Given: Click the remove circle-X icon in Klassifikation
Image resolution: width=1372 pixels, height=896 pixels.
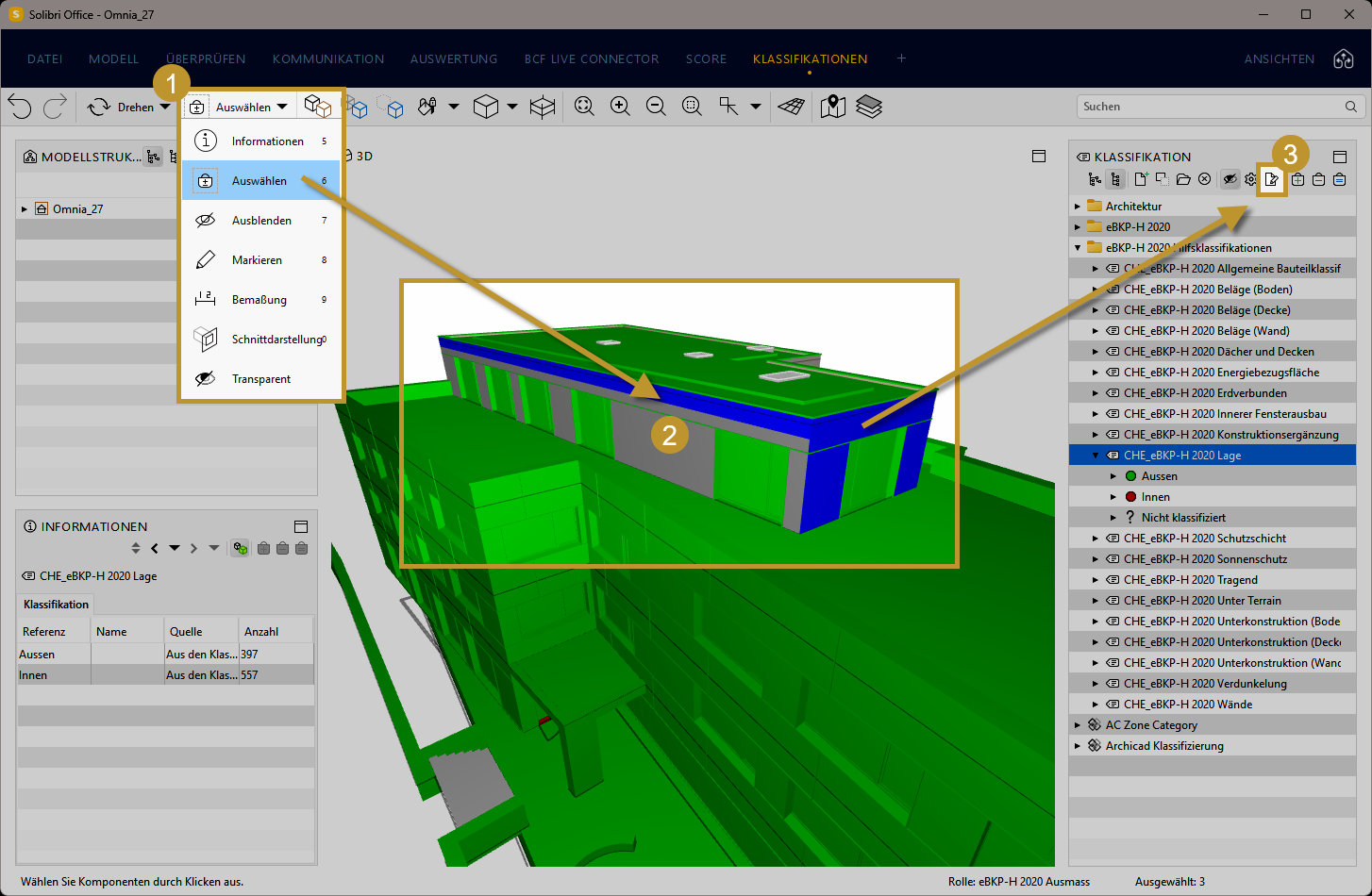Looking at the screenshot, I should coord(1205,179).
